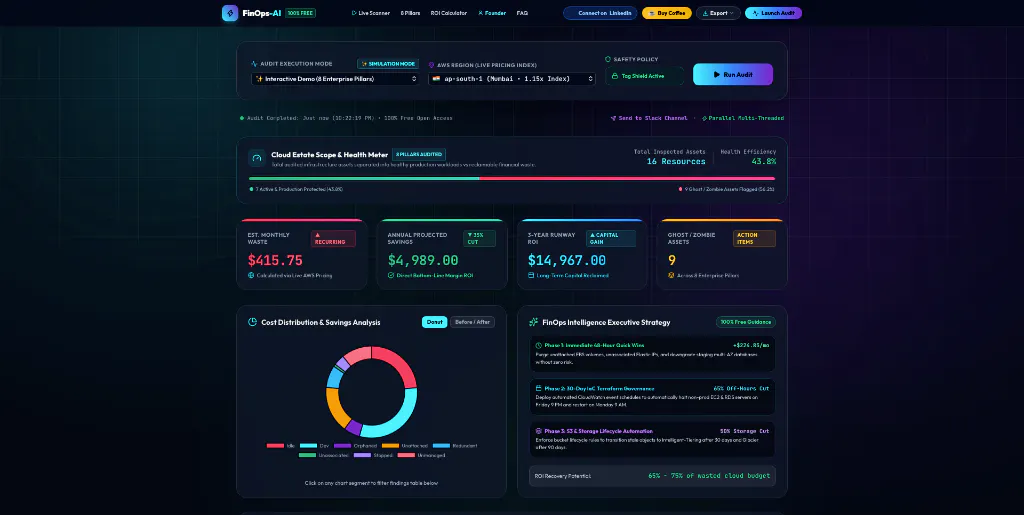Open the ROI Calculator nav item

(x=449, y=13)
